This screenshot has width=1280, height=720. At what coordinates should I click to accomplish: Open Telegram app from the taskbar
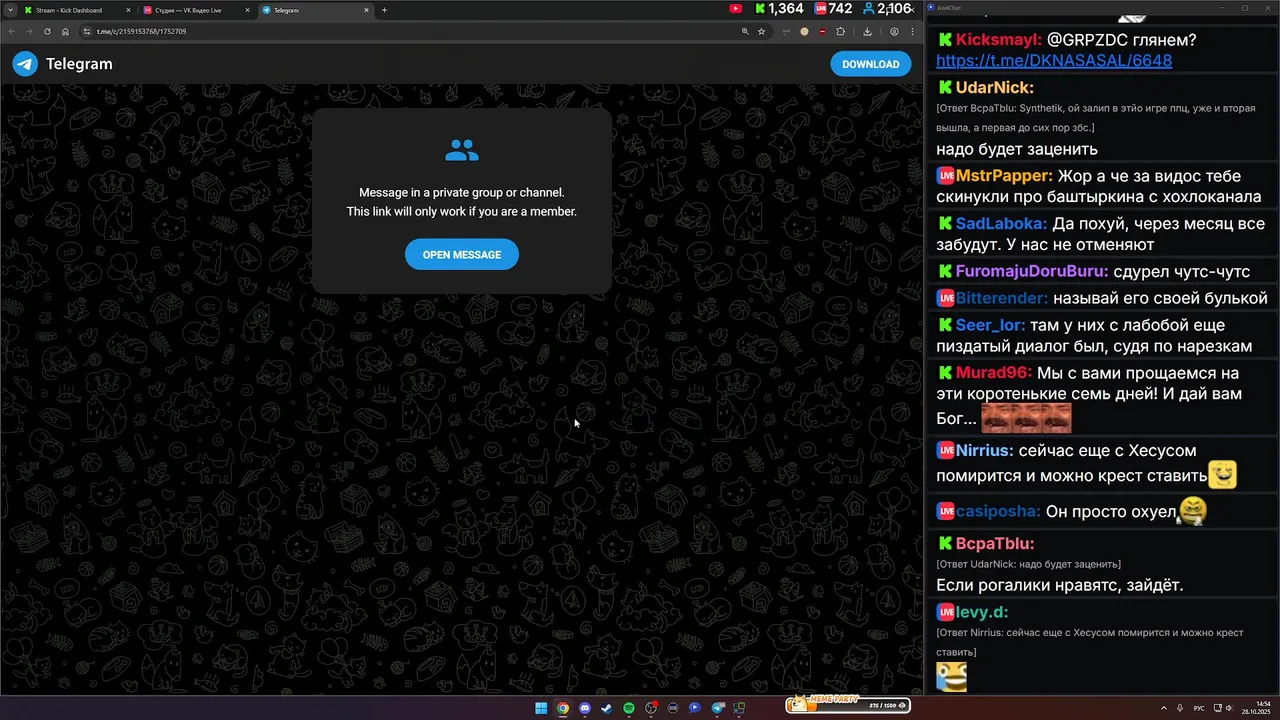tap(717, 708)
